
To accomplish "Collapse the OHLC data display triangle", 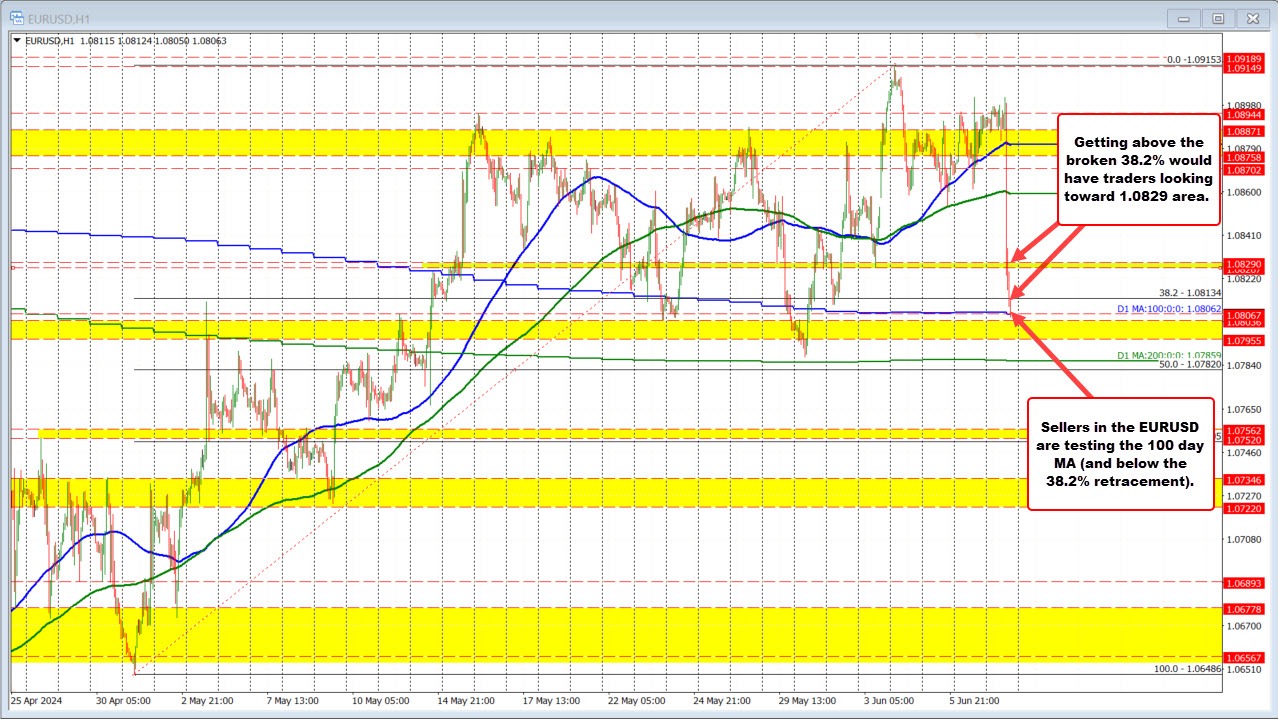I will point(16,41).
